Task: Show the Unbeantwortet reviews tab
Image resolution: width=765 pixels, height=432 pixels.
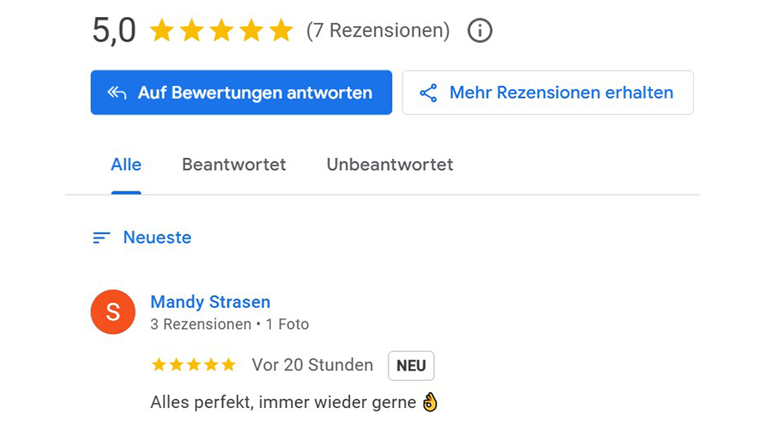Action: [x=390, y=165]
